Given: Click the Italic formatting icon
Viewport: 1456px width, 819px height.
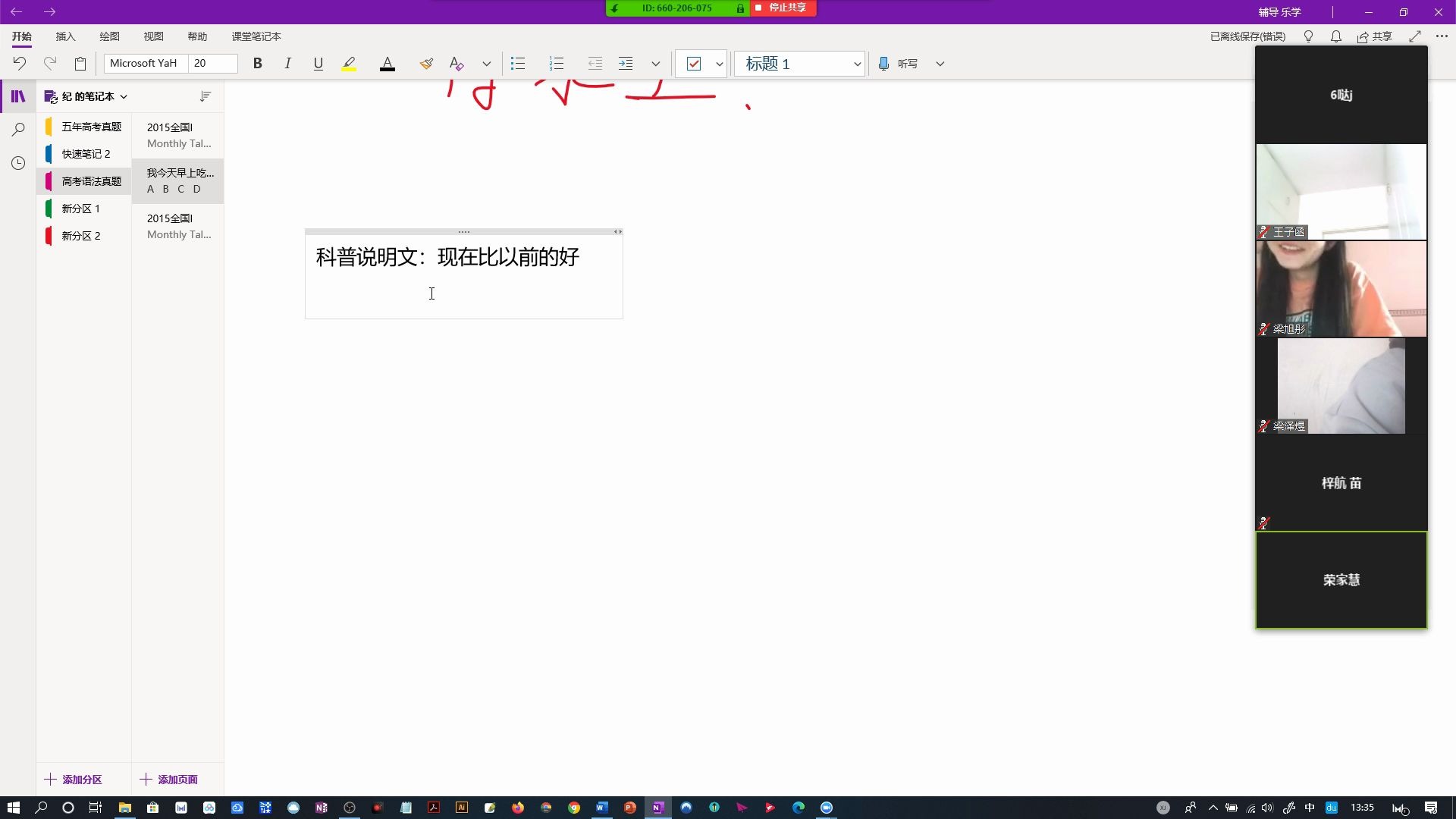Looking at the screenshot, I should [x=288, y=63].
